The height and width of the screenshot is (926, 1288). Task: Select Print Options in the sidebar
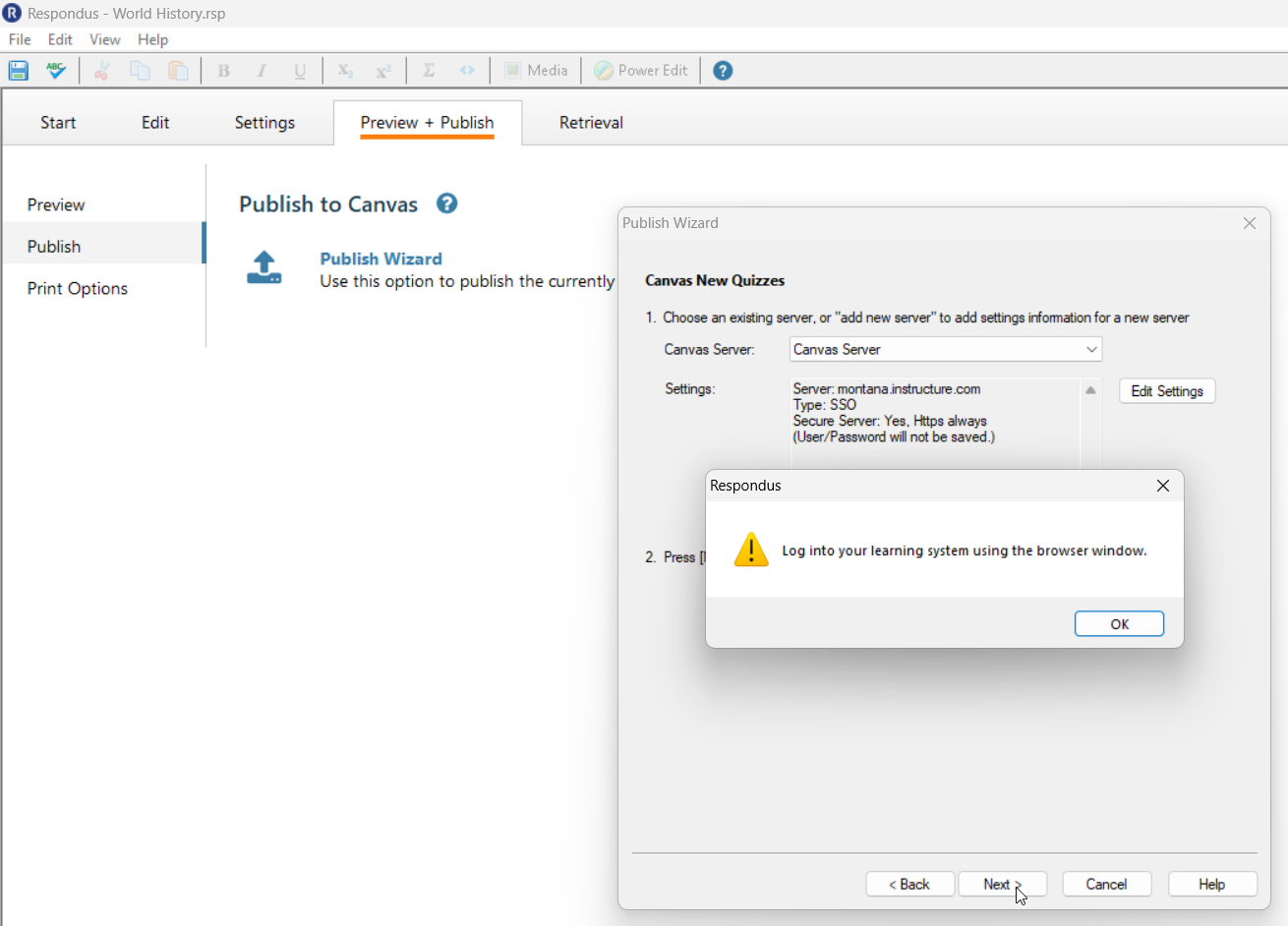77,288
